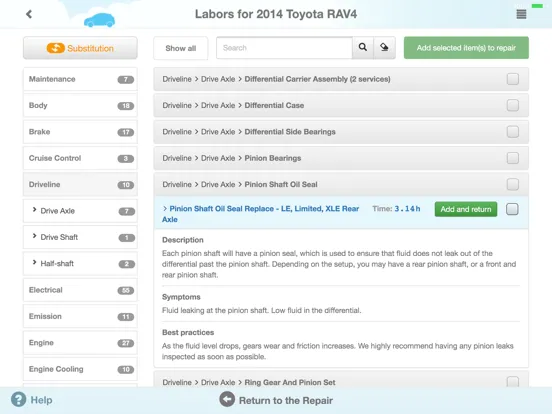
Task: Click the Add and return button
Action: tap(466, 209)
